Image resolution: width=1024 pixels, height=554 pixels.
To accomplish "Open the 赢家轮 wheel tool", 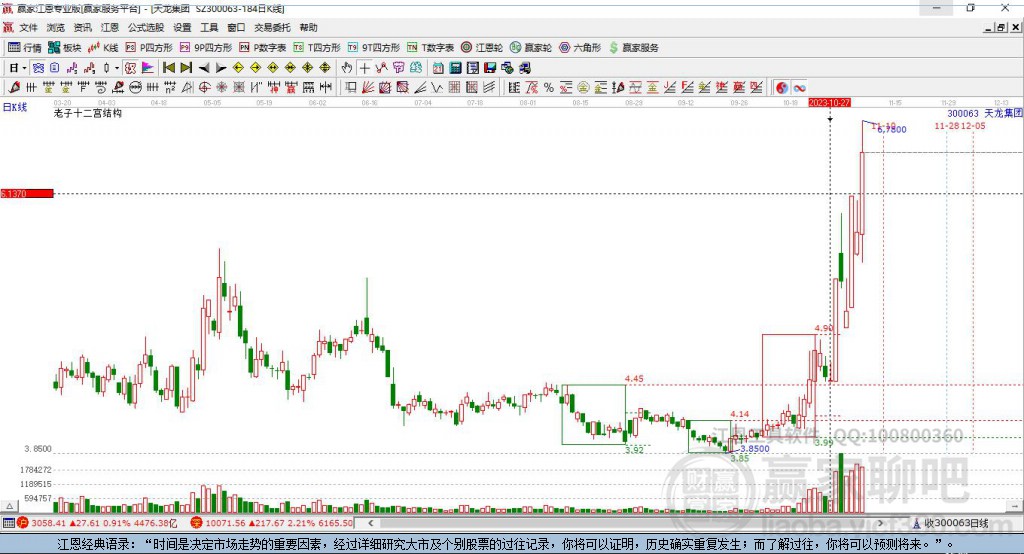I will [x=531, y=48].
